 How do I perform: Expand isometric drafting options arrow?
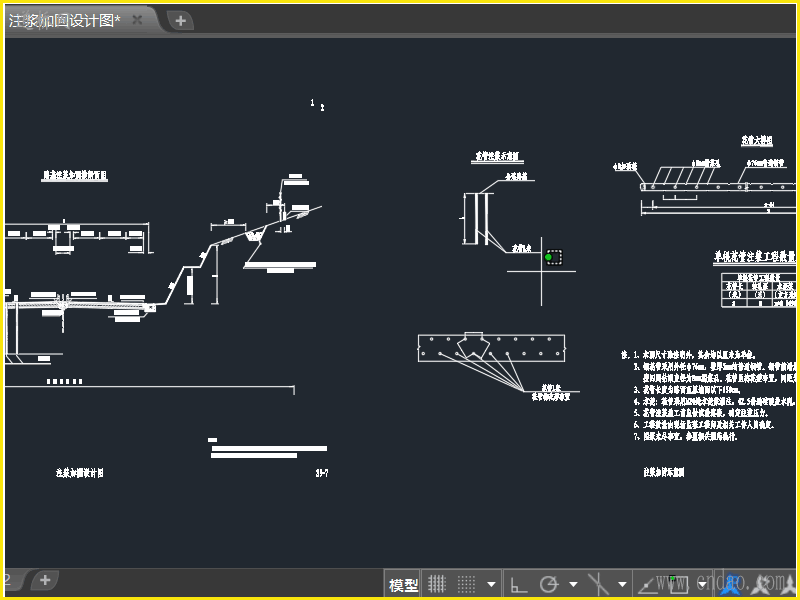click(622, 584)
